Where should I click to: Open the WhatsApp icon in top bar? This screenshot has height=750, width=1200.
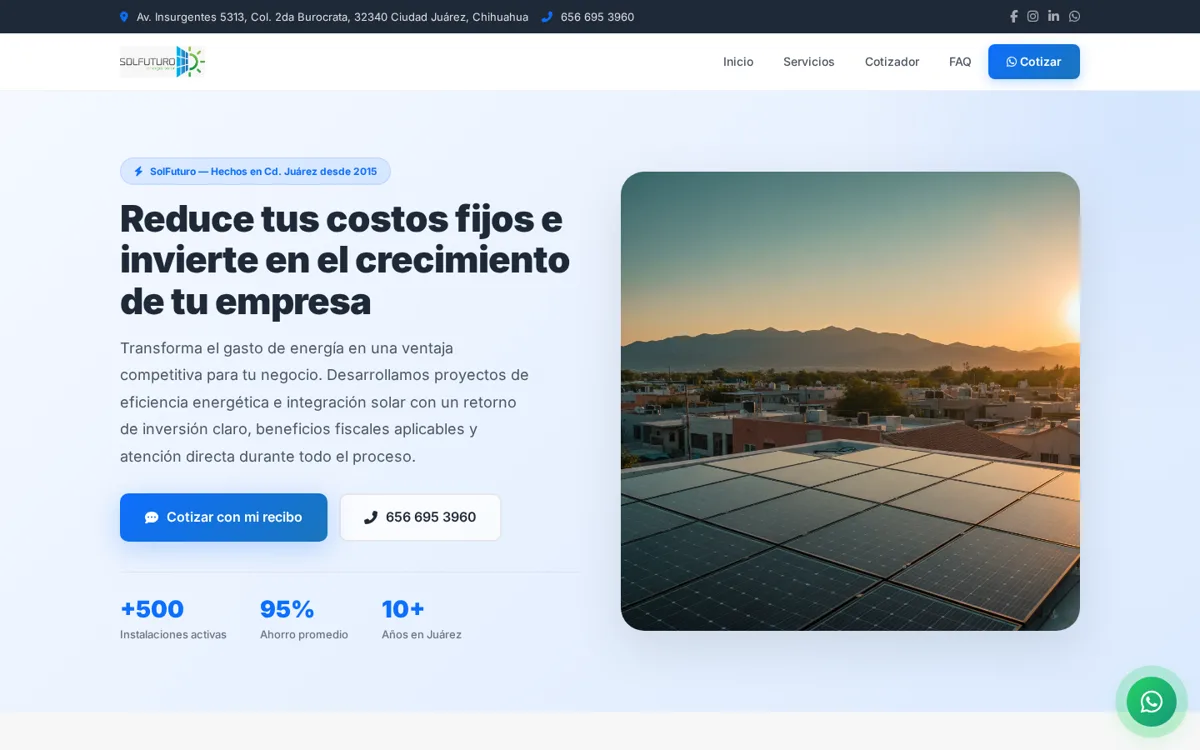(x=1074, y=17)
